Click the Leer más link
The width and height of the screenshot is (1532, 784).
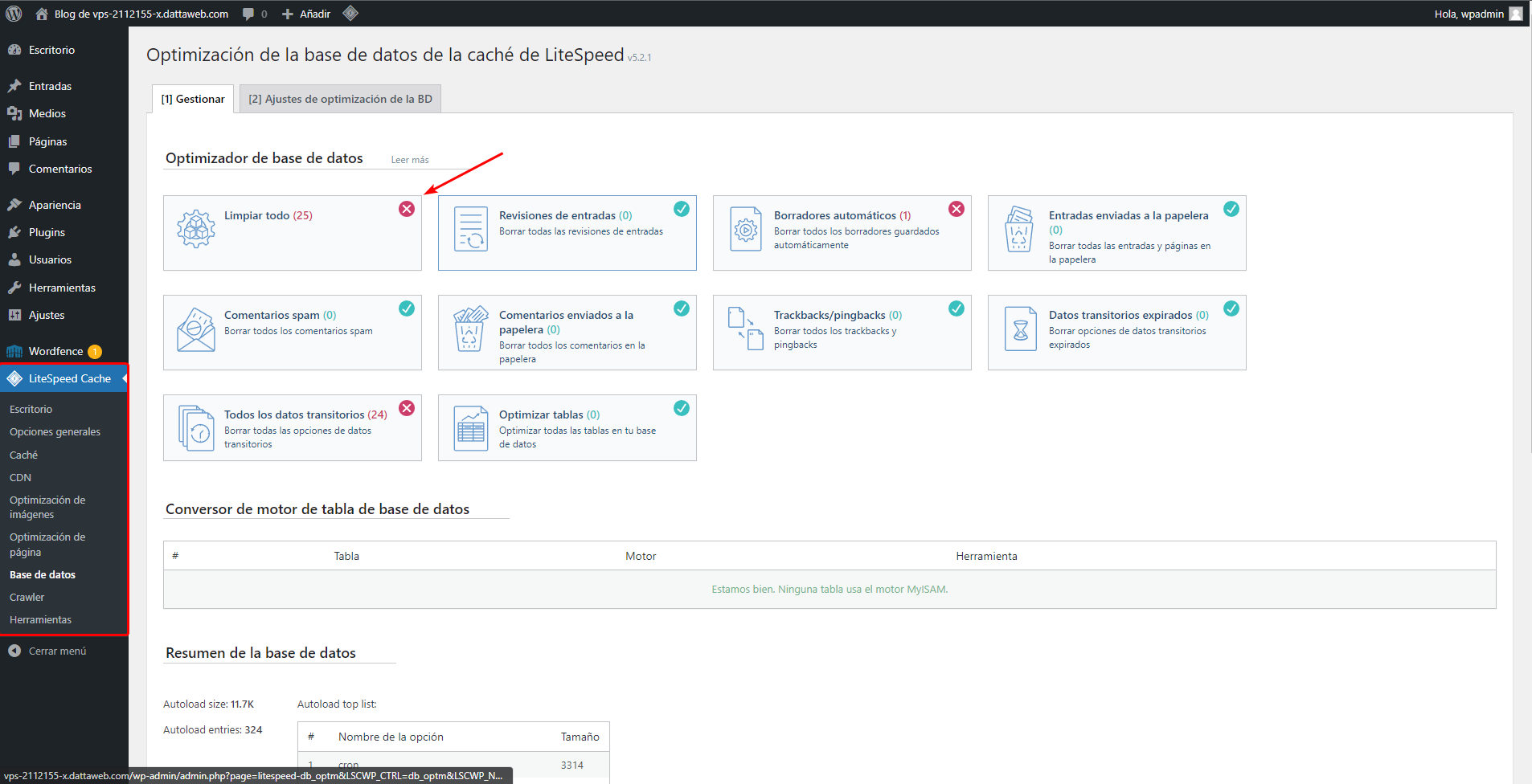410,160
